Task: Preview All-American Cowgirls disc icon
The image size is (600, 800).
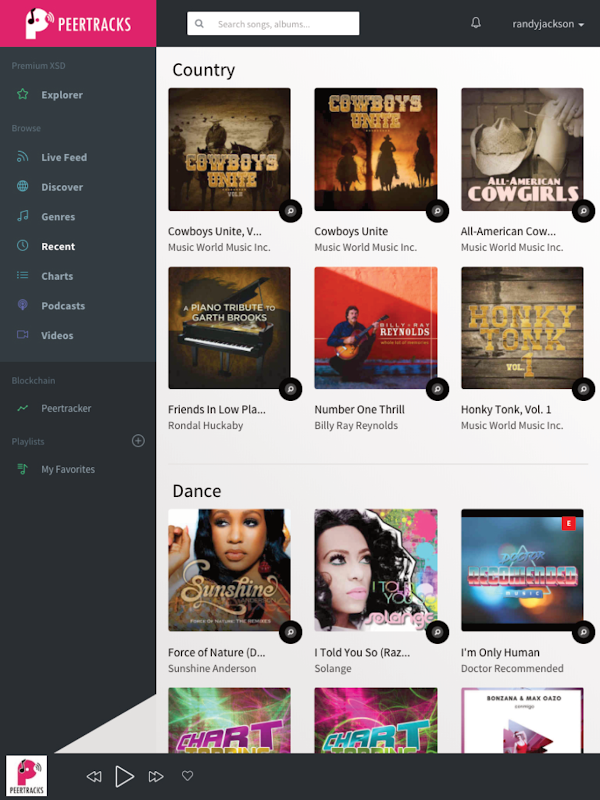Action: coord(583,211)
